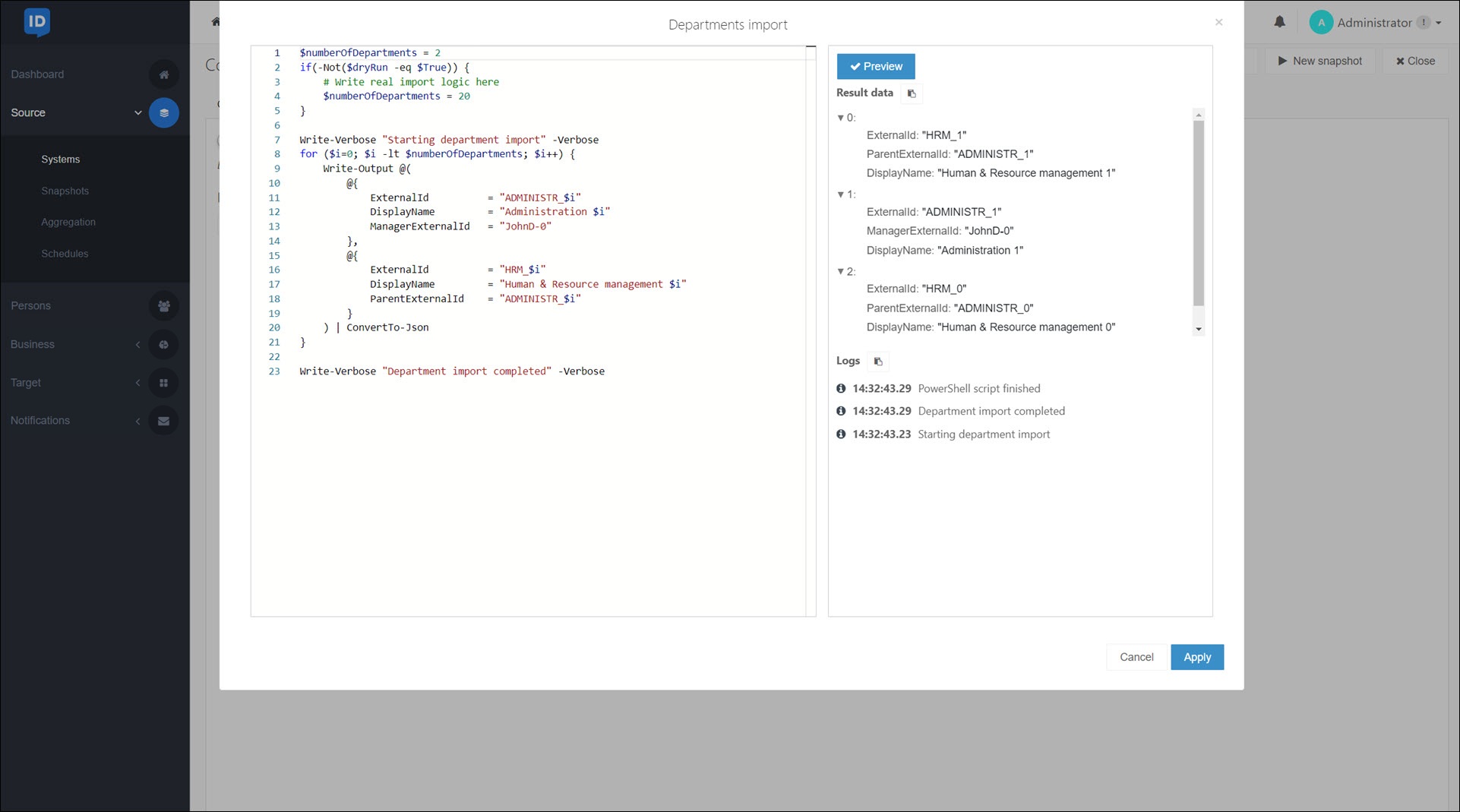Select Aggregation in sidebar

pos(68,222)
